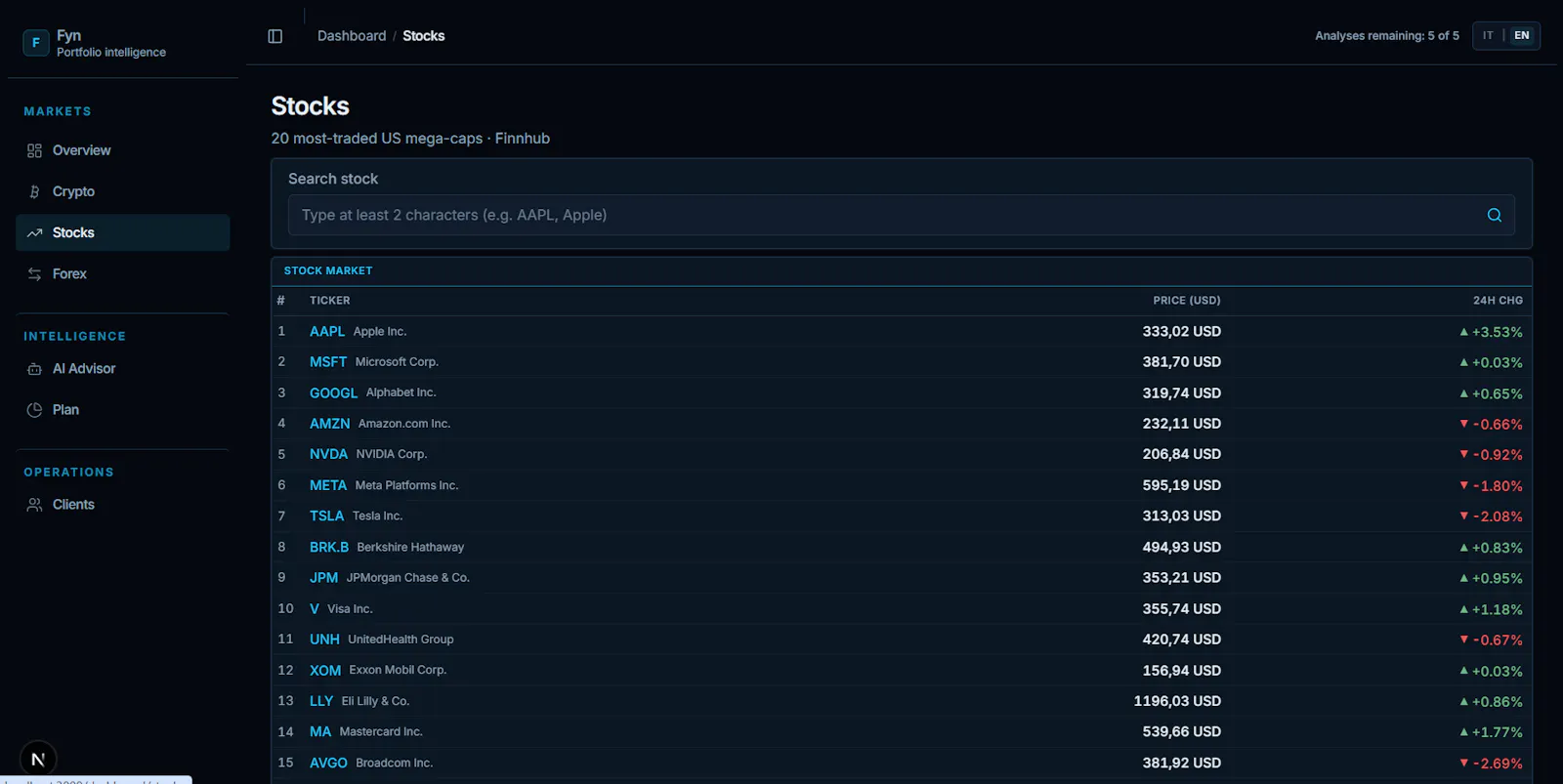
Task: Click Broadcom 24h change -2.69%
Action: pyautogui.click(x=1491, y=763)
